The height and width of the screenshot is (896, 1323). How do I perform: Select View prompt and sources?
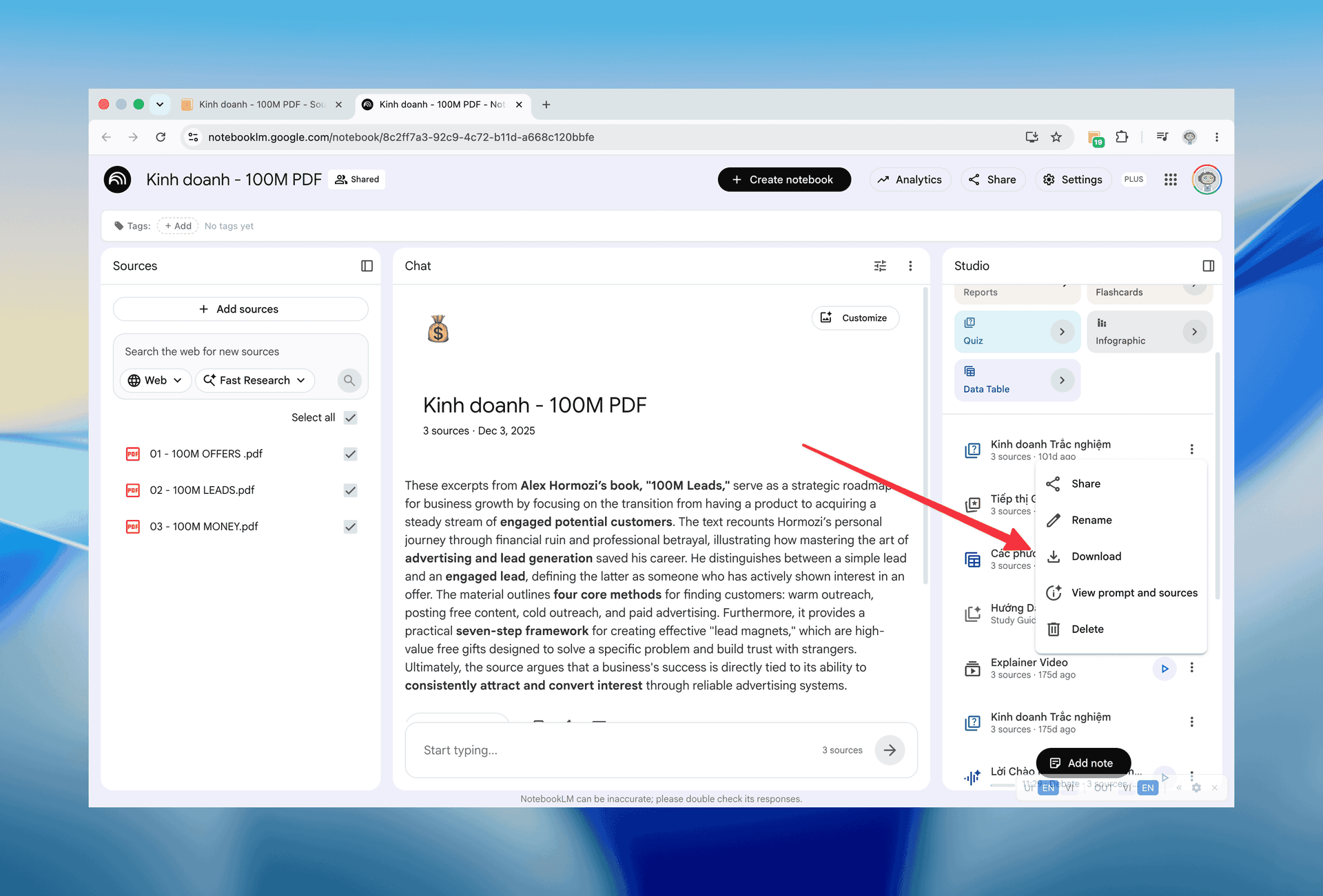(1121, 593)
